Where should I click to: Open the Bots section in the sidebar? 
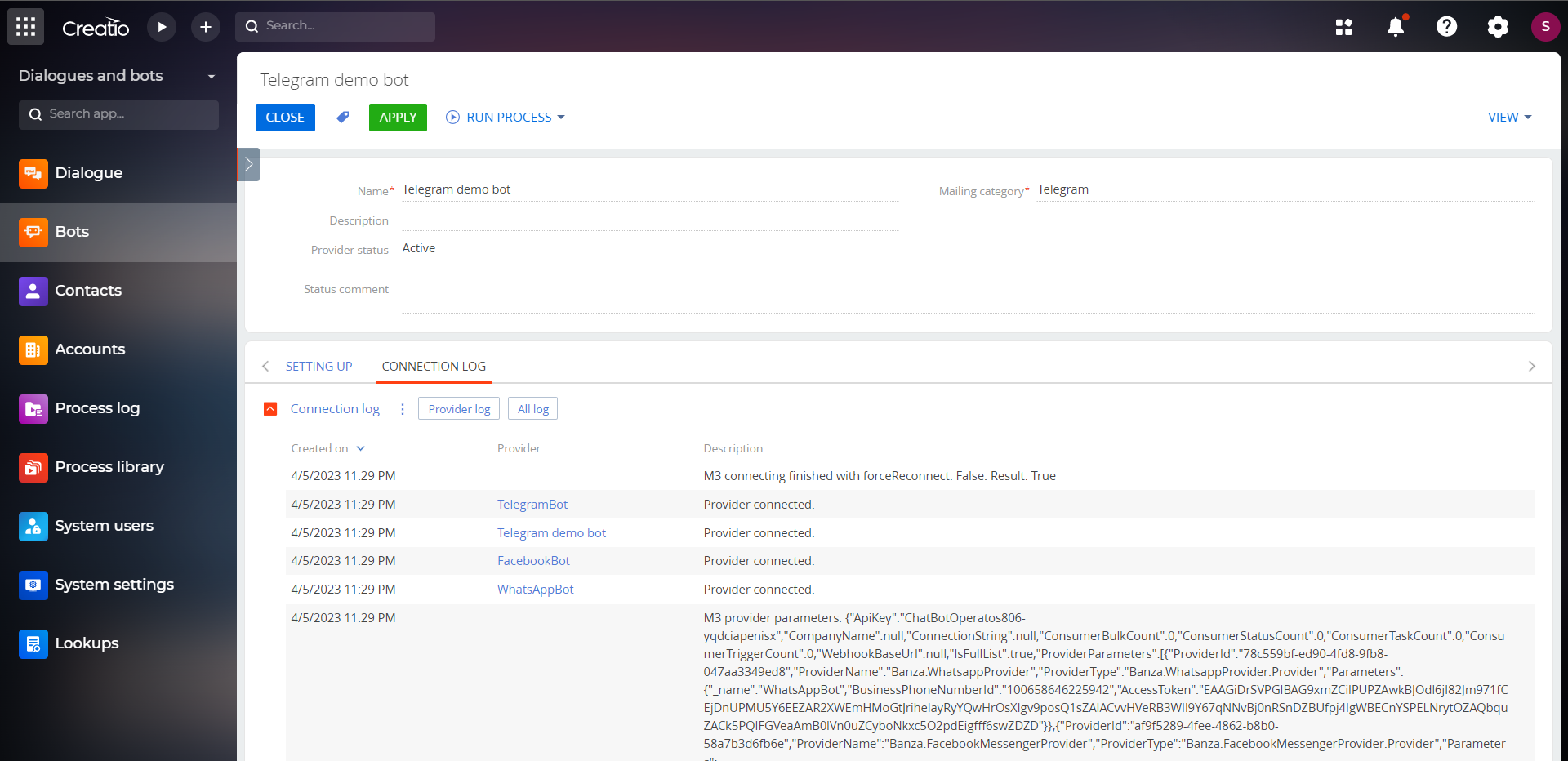pos(70,232)
